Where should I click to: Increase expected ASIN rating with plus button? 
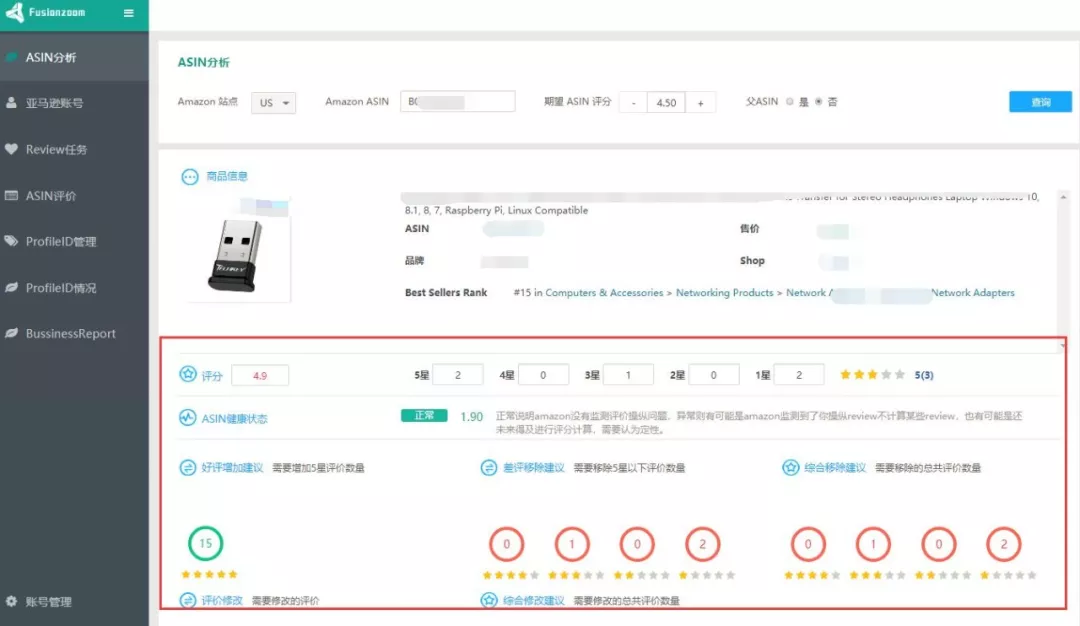pos(700,103)
